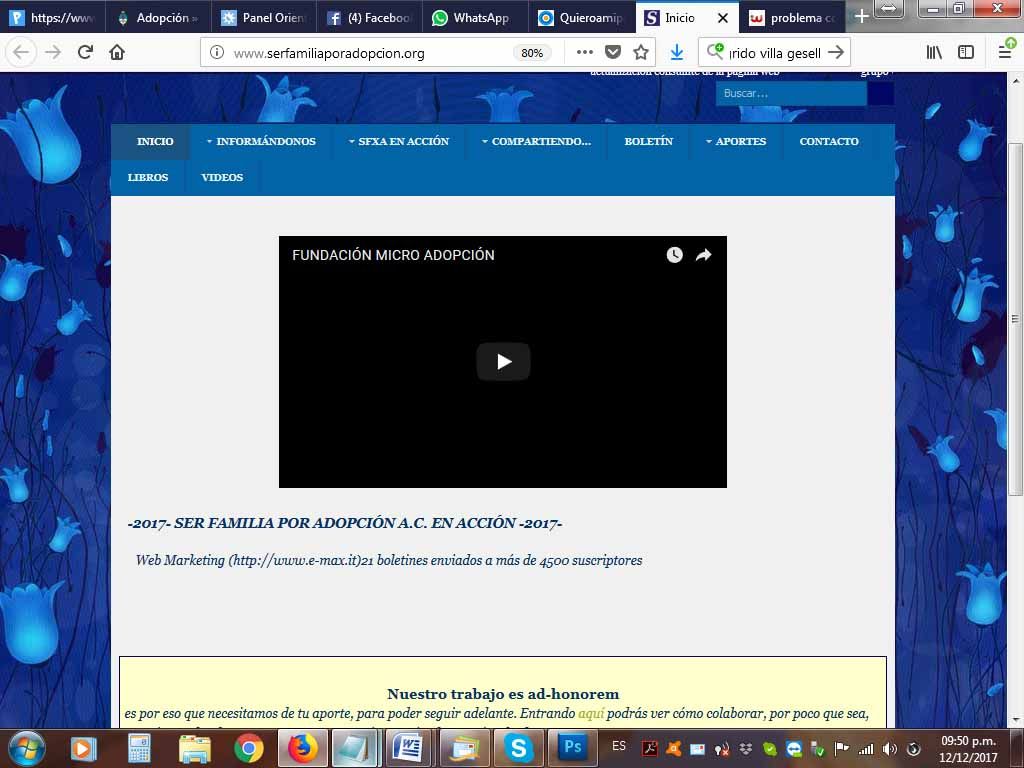Viewport: 1024px width, 768px height.
Task: Open Photoshop from the taskbar
Action: (572, 748)
